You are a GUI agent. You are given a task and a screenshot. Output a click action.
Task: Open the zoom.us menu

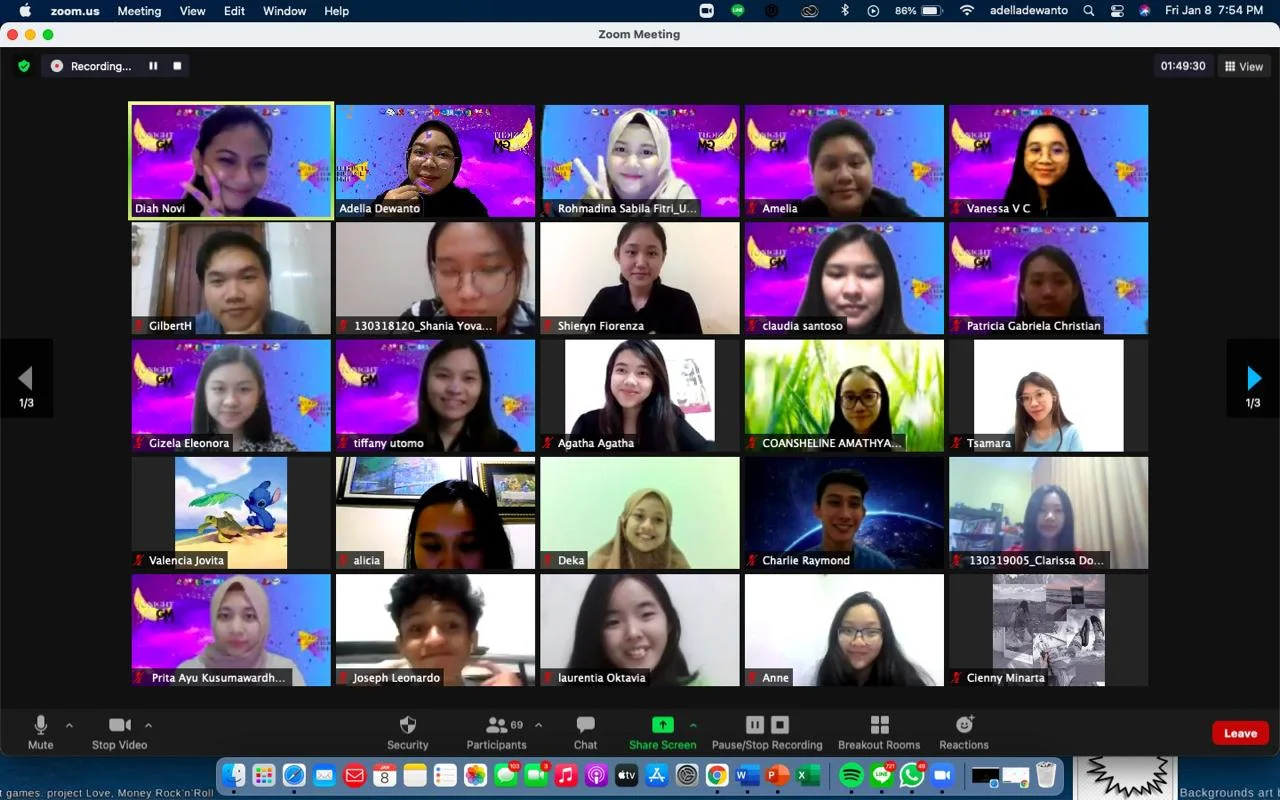tap(75, 11)
